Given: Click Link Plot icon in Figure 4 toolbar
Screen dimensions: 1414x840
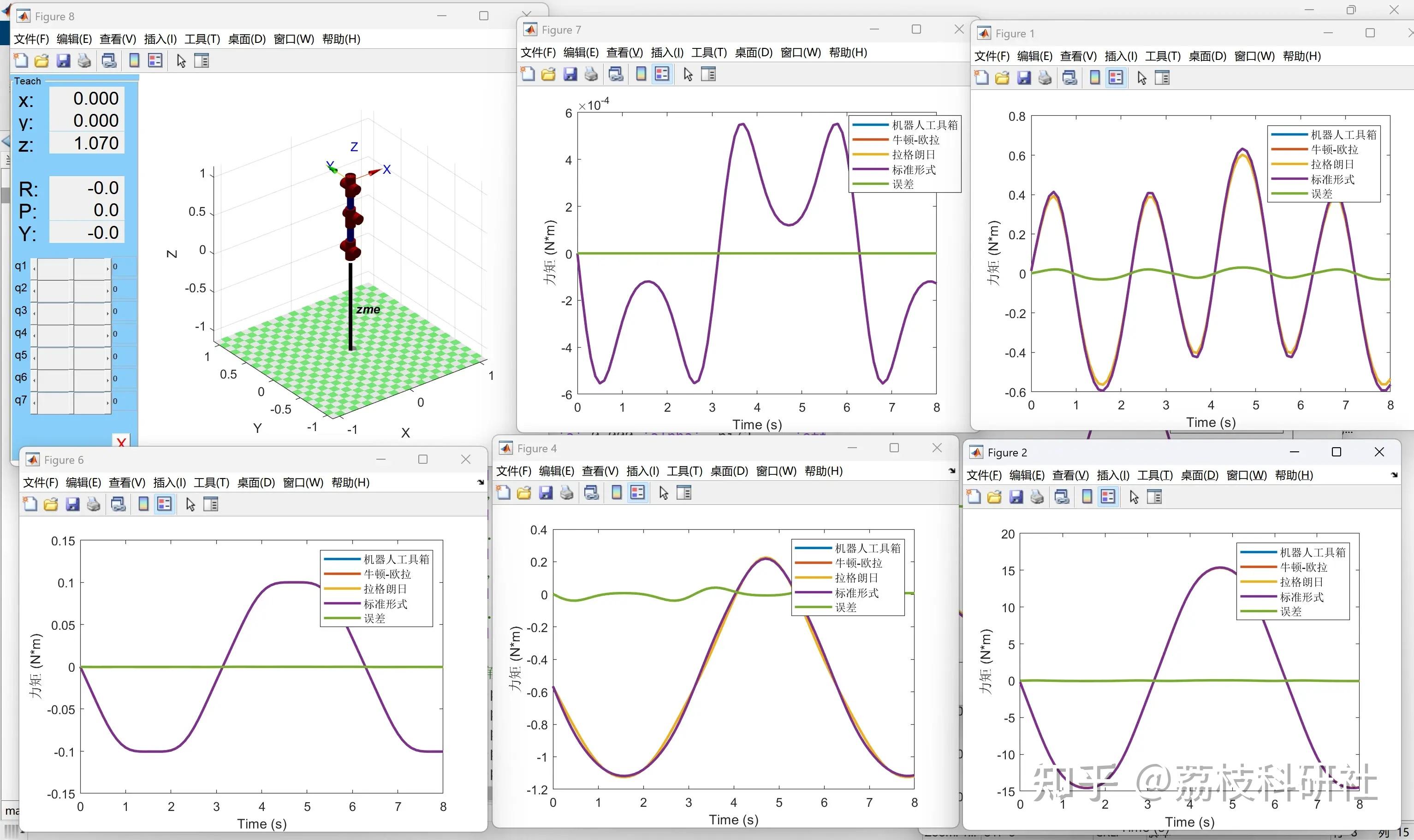Looking at the screenshot, I should (592, 493).
